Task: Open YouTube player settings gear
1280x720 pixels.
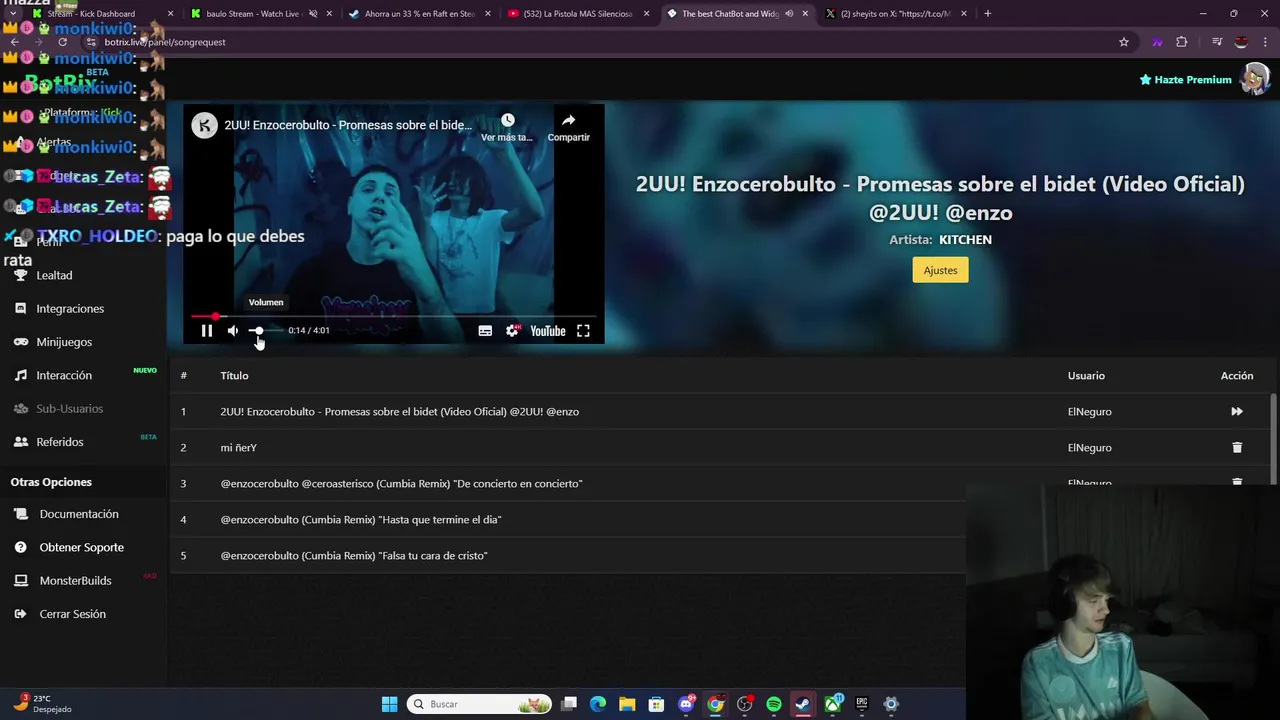Action: point(512,331)
